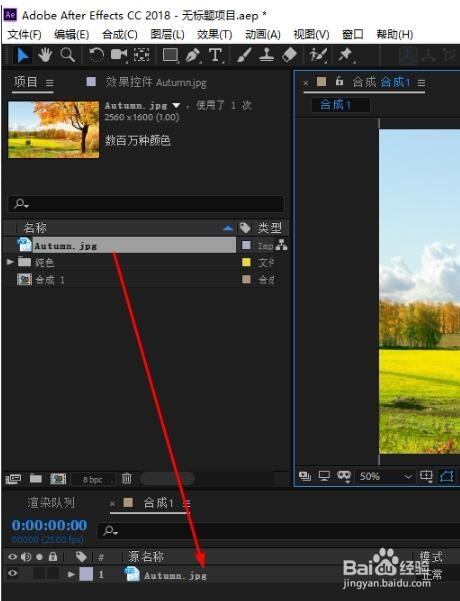Create a new composition from bottom bar

[x=58, y=478]
